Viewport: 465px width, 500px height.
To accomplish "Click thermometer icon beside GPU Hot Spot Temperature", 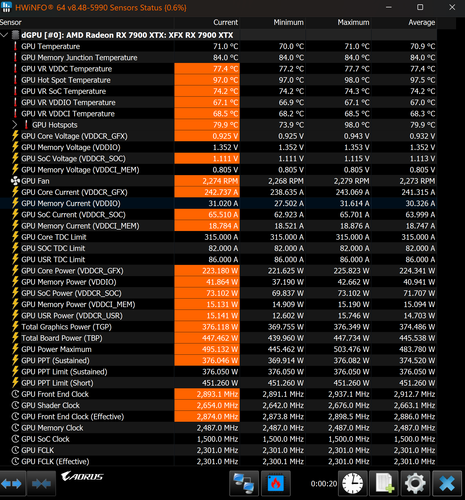I will pyautogui.click(x=15, y=80).
